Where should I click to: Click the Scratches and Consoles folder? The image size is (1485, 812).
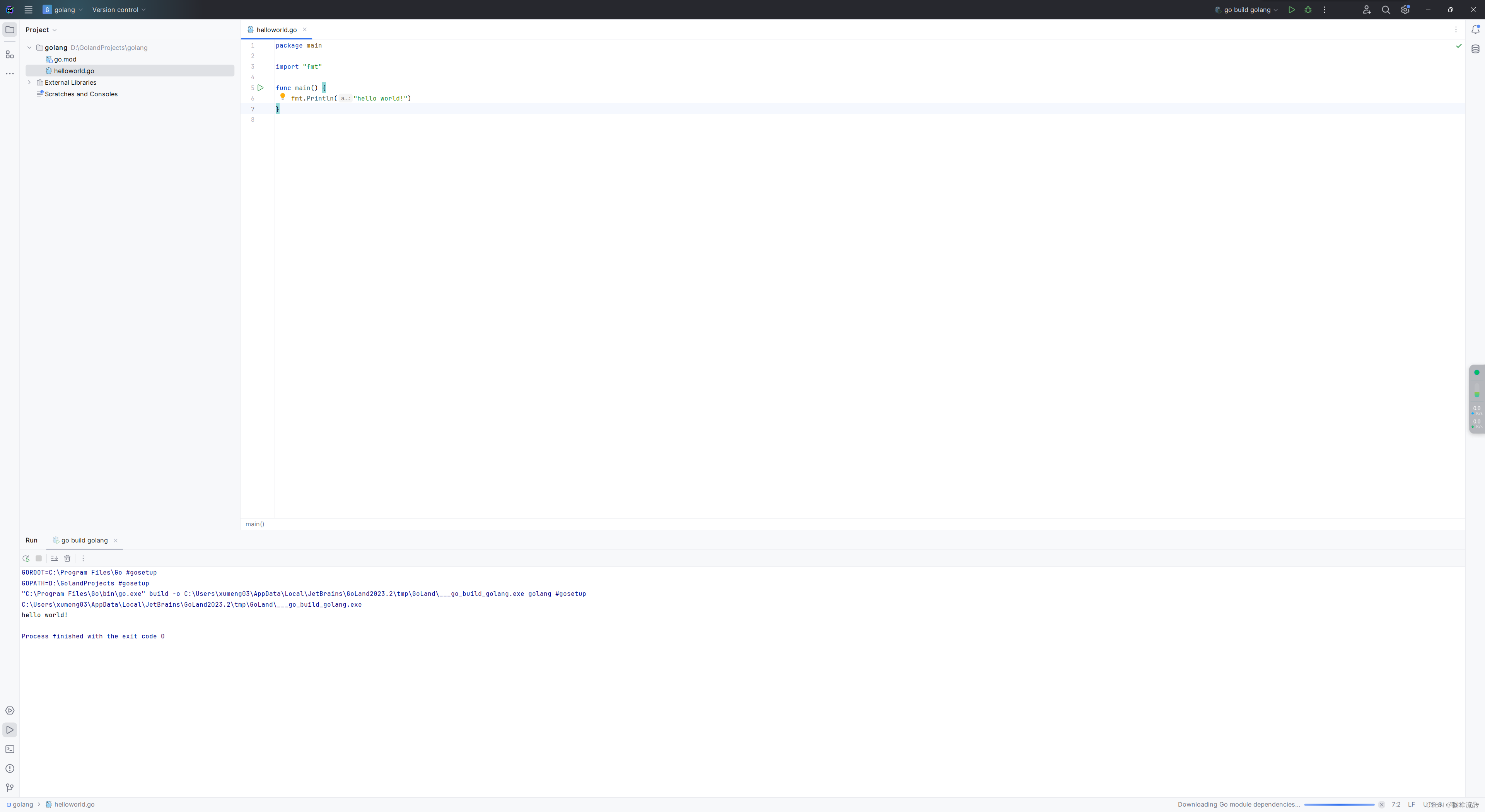click(81, 94)
